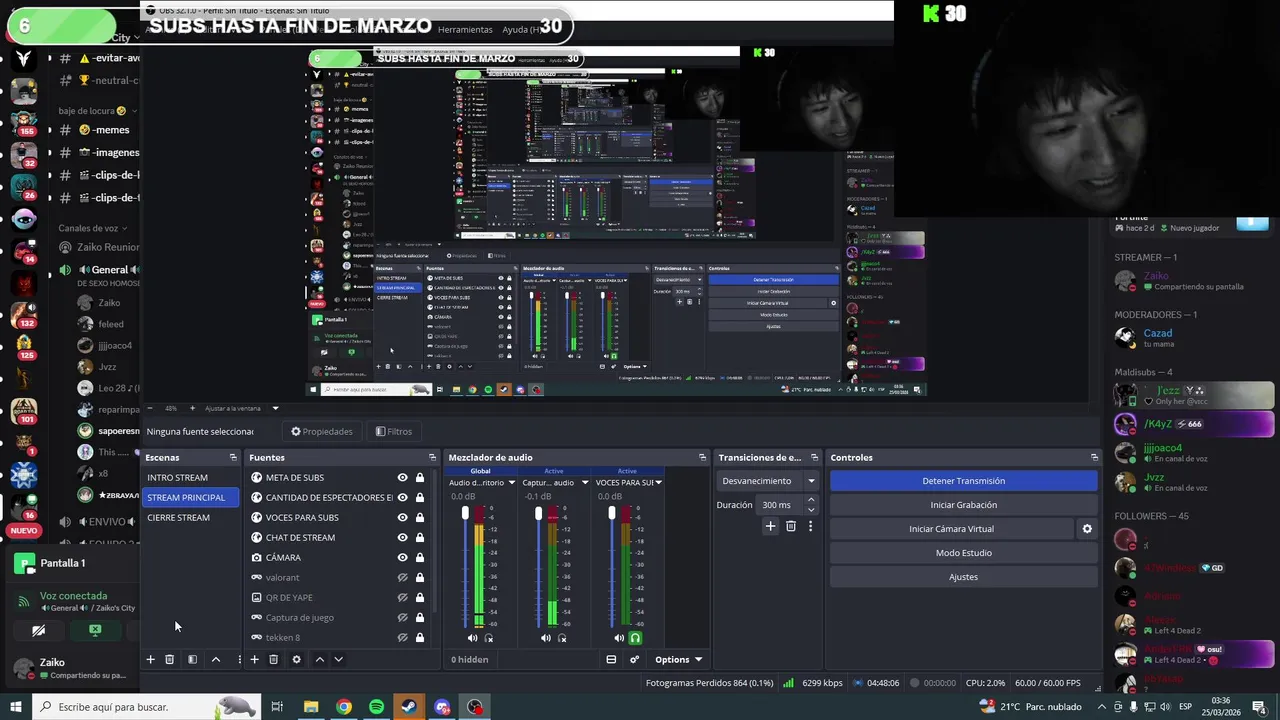Undock the Mezclador de audio panel
1280x720 pixels.
coord(702,457)
